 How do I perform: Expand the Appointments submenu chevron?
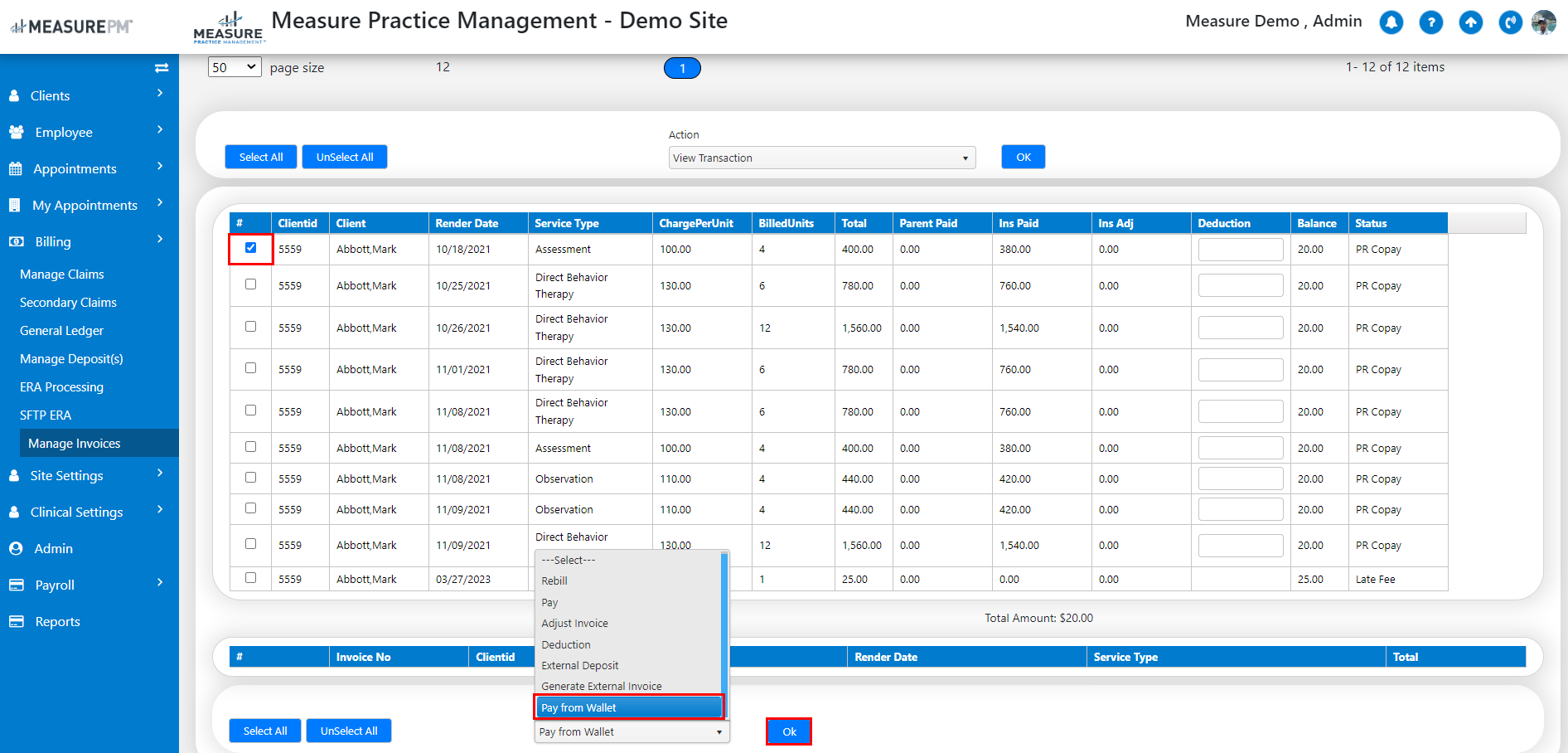160,166
